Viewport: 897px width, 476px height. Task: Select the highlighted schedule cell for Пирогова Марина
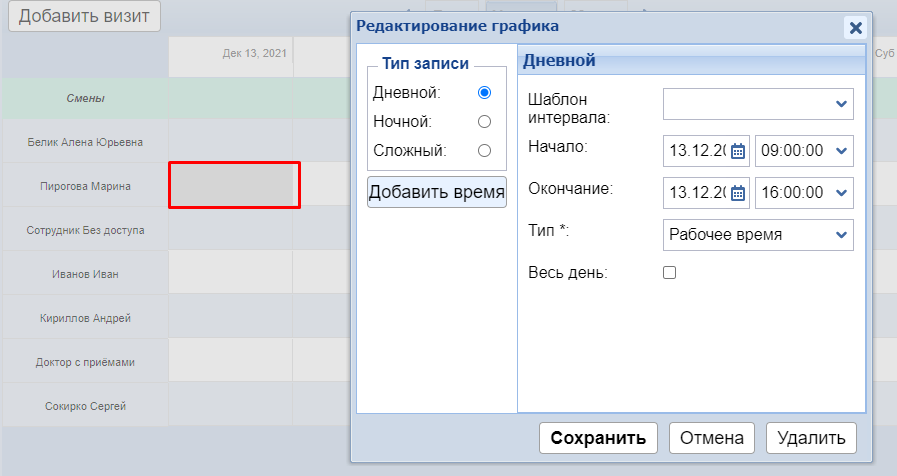pyautogui.click(x=234, y=185)
